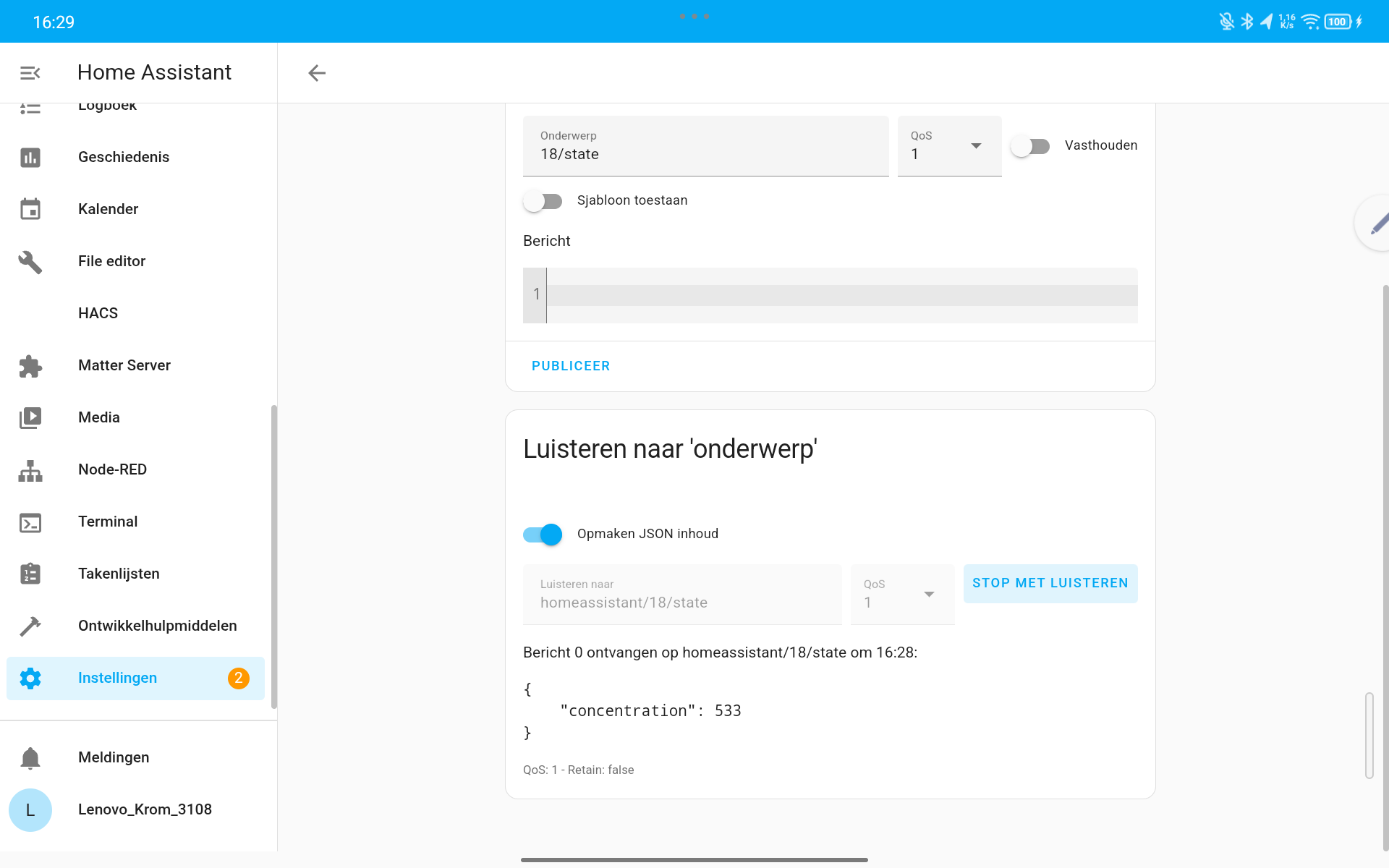Open Ontwikkelhulpmiddelen in the sidebar
This screenshot has height=868, width=1389.
(x=157, y=626)
